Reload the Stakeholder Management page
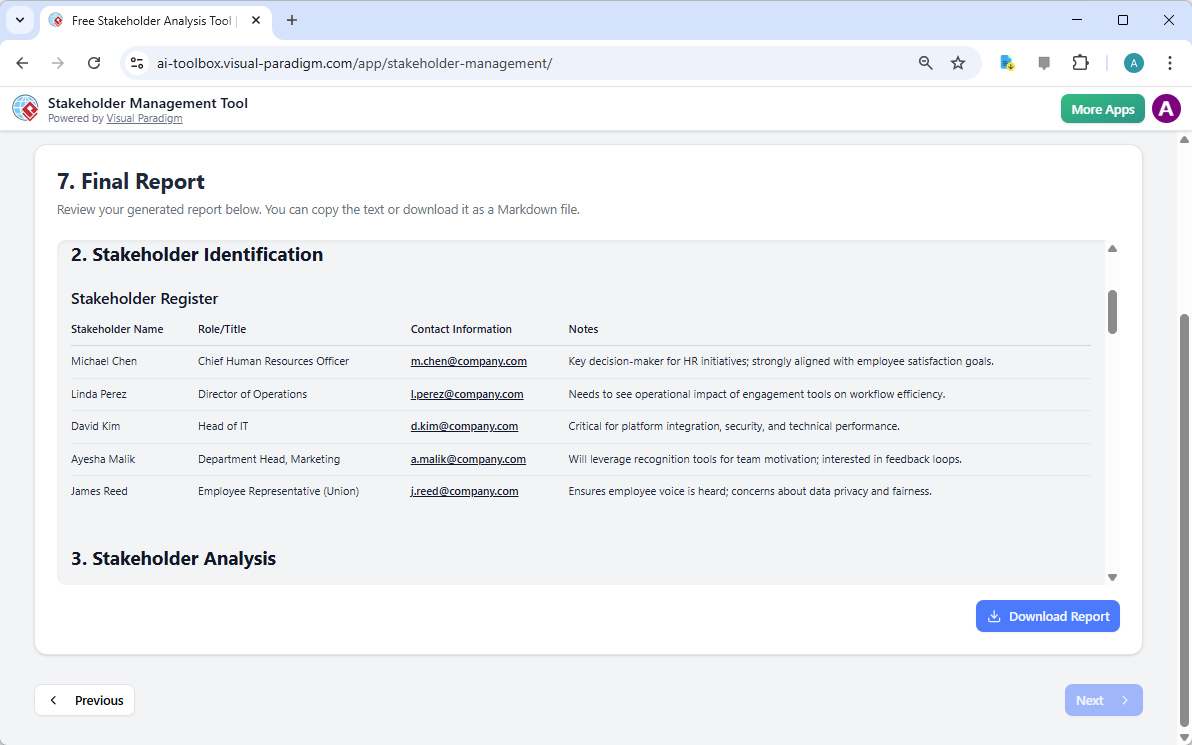The height and width of the screenshot is (745, 1192). coord(94,62)
